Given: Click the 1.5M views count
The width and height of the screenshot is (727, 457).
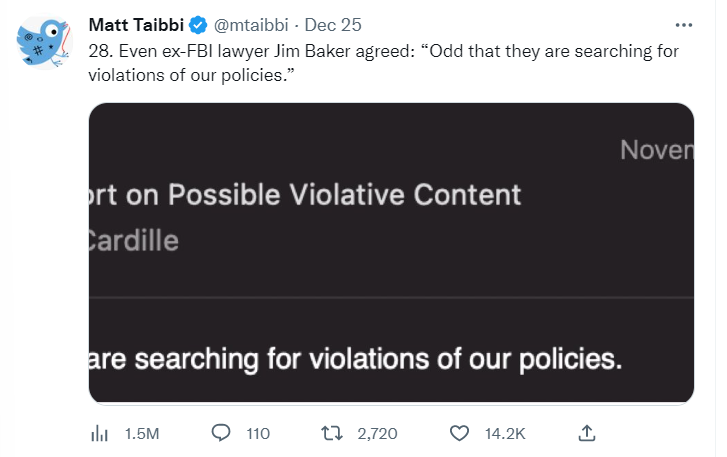Looking at the screenshot, I should pyautogui.click(x=141, y=434).
